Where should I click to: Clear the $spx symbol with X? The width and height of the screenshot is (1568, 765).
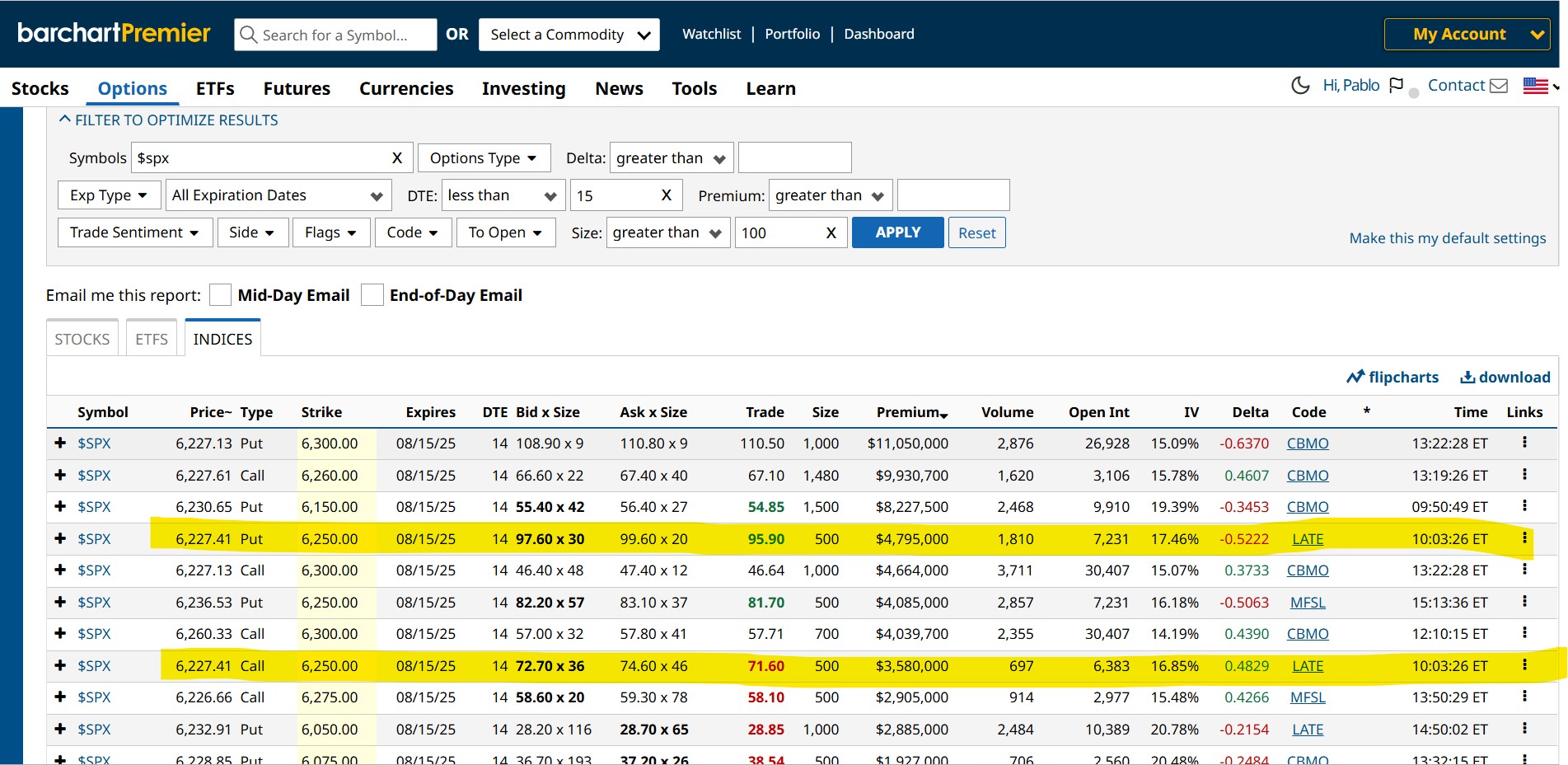(x=396, y=158)
